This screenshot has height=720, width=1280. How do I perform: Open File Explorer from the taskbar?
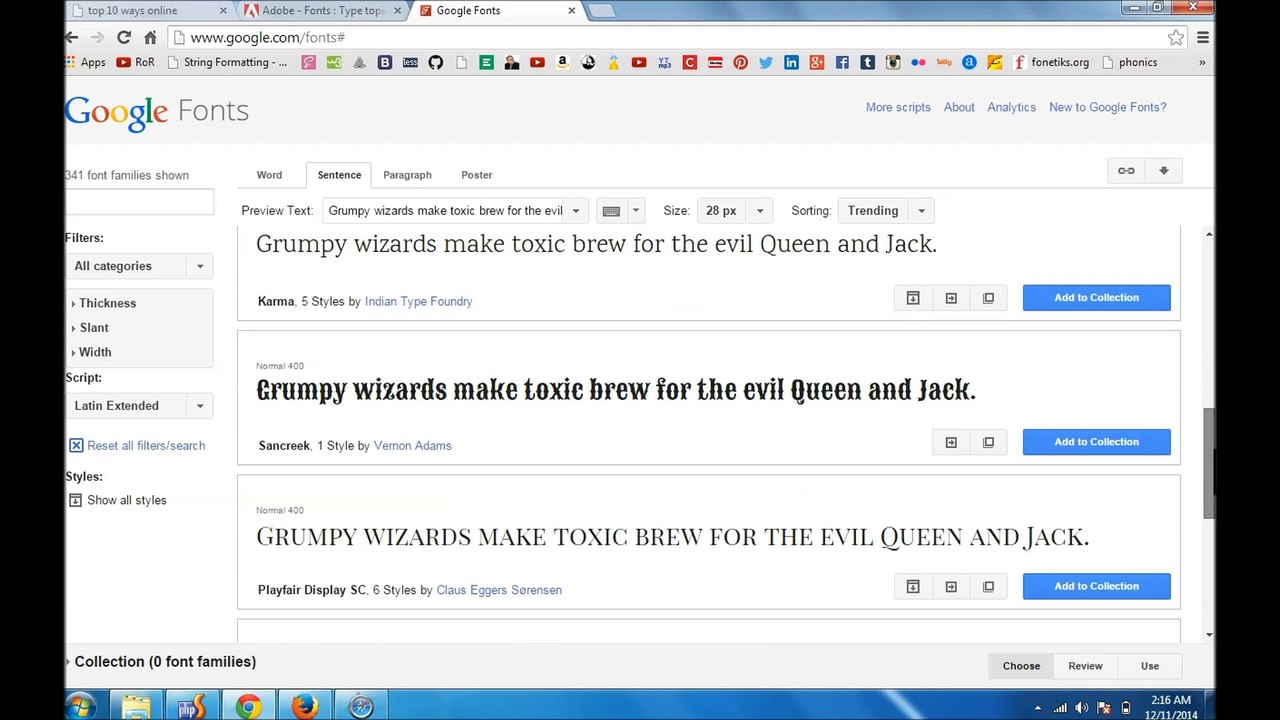(136, 706)
